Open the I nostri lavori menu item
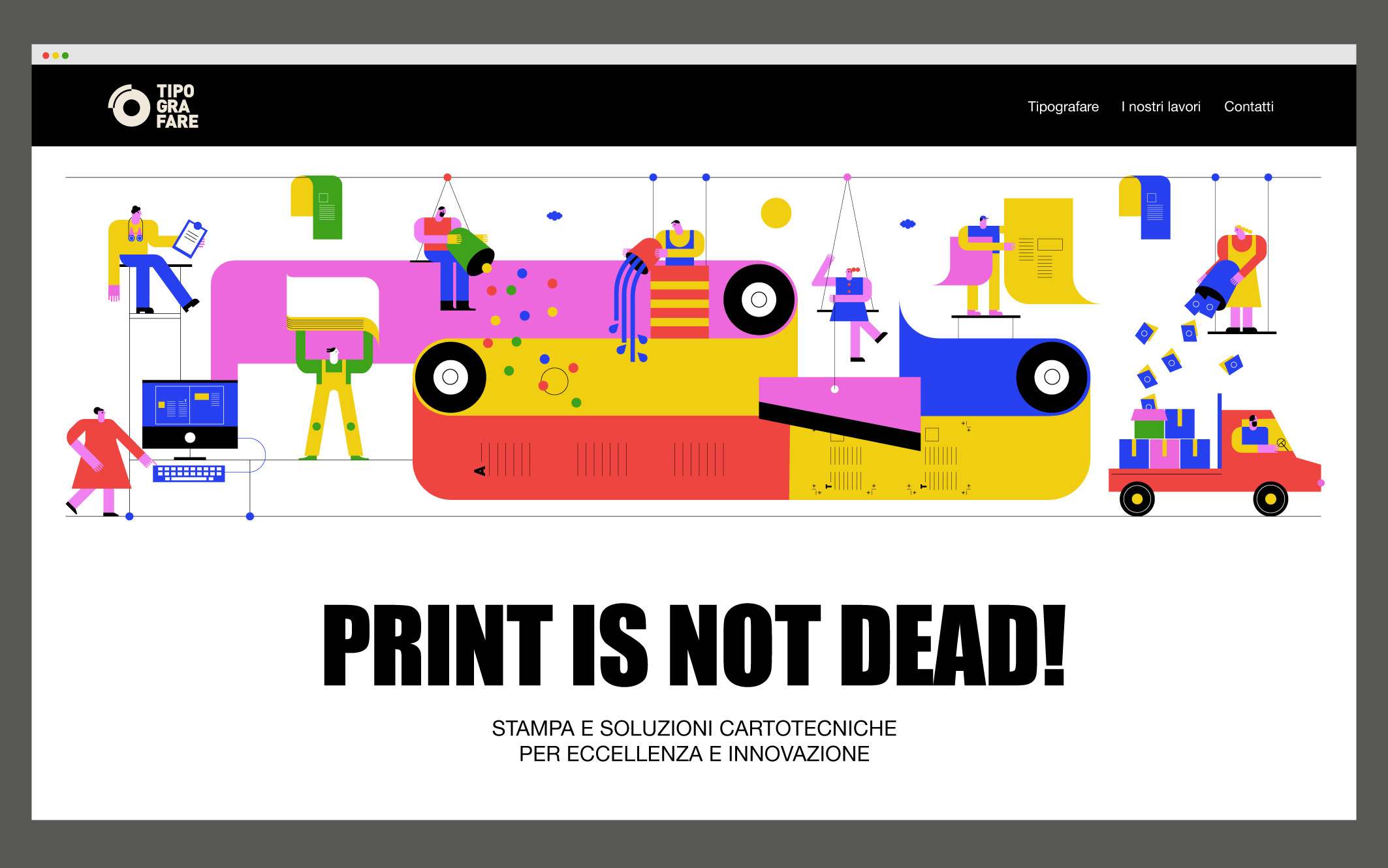Screen dimensions: 1388x868 tap(1160, 106)
